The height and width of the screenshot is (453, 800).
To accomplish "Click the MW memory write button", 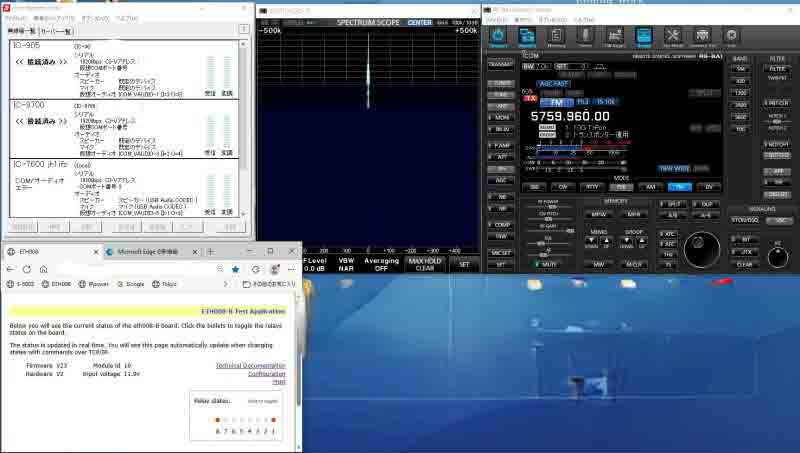I will 598,264.
